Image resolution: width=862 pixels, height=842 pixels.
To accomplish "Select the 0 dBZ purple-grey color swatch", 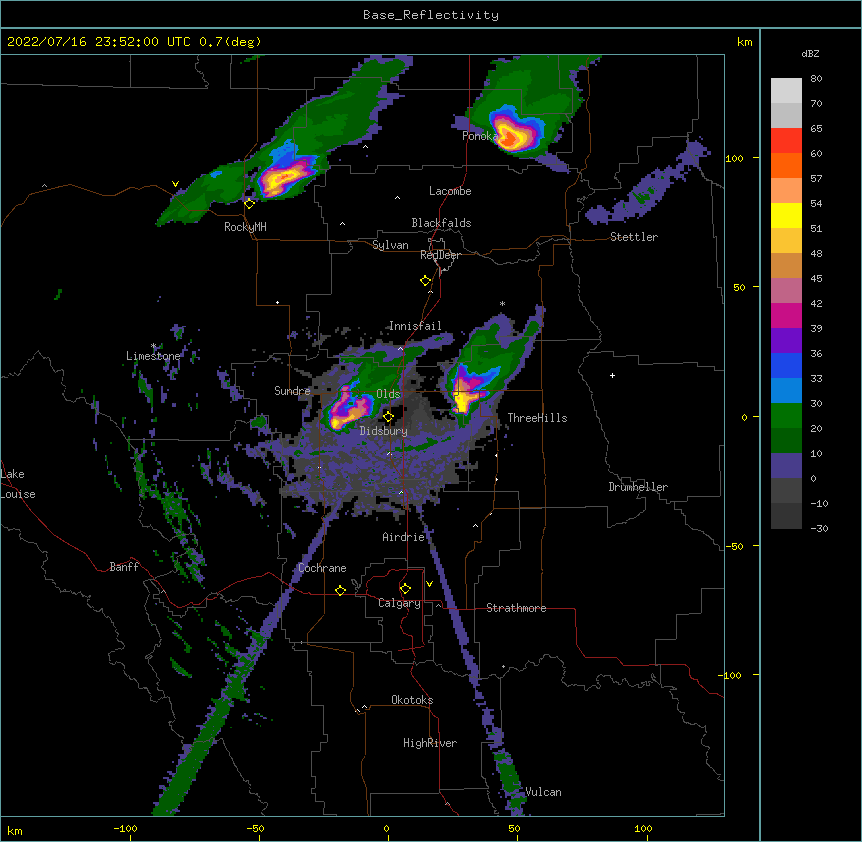I will 786,466.
